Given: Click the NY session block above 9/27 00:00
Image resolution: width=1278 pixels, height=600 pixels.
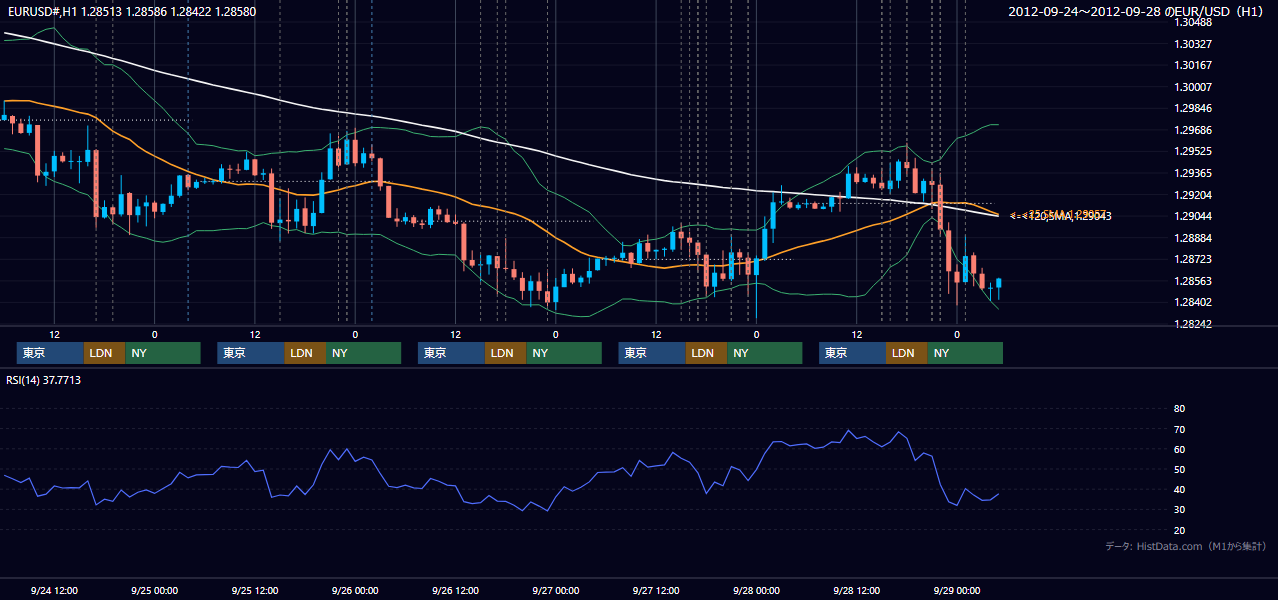Looking at the screenshot, I should (x=564, y=353).
